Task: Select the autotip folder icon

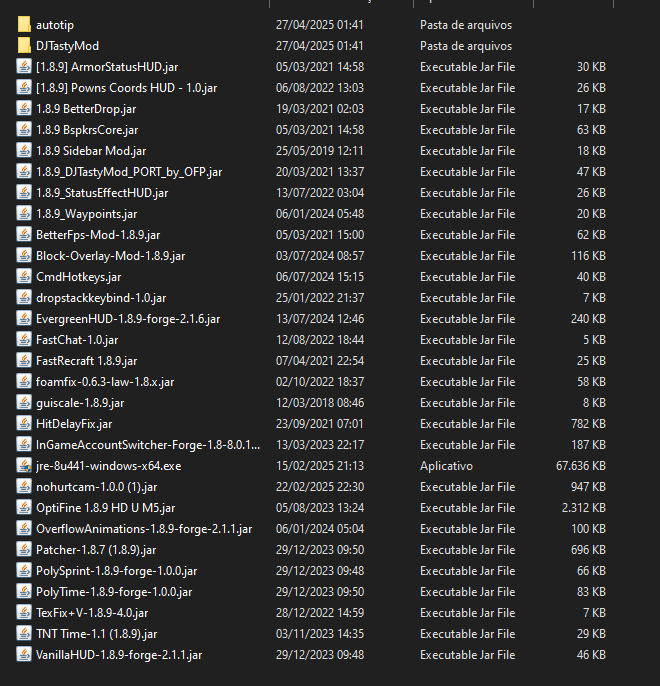Action: pyautogui.click(x=24, y=24)
